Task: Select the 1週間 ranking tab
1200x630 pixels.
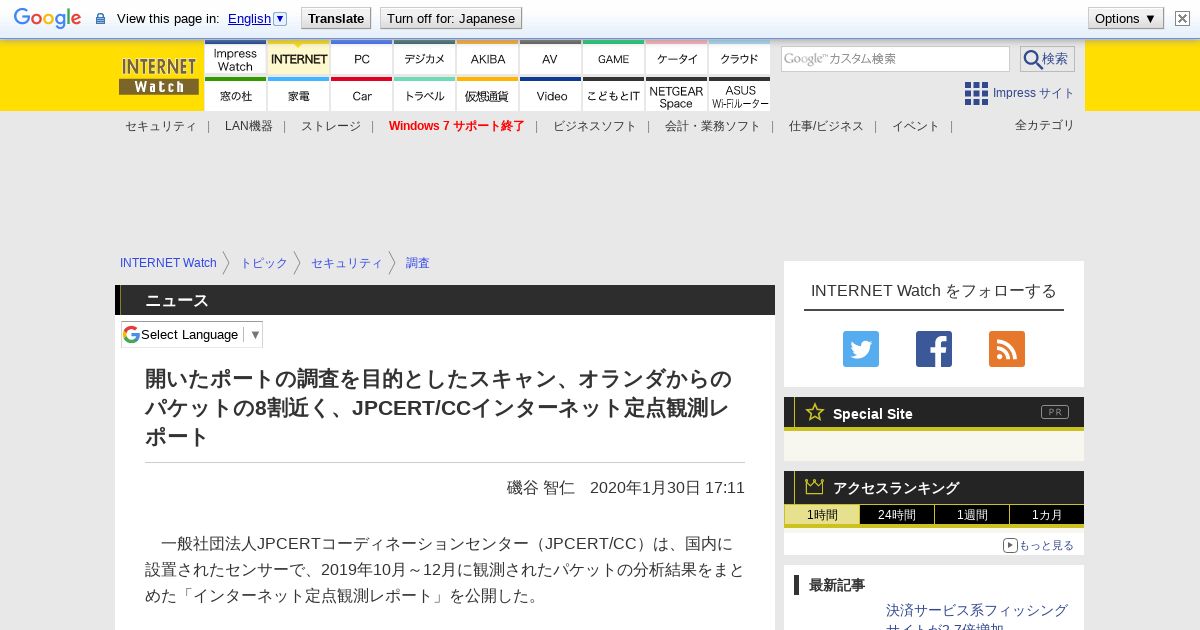Action: [972, 515]
